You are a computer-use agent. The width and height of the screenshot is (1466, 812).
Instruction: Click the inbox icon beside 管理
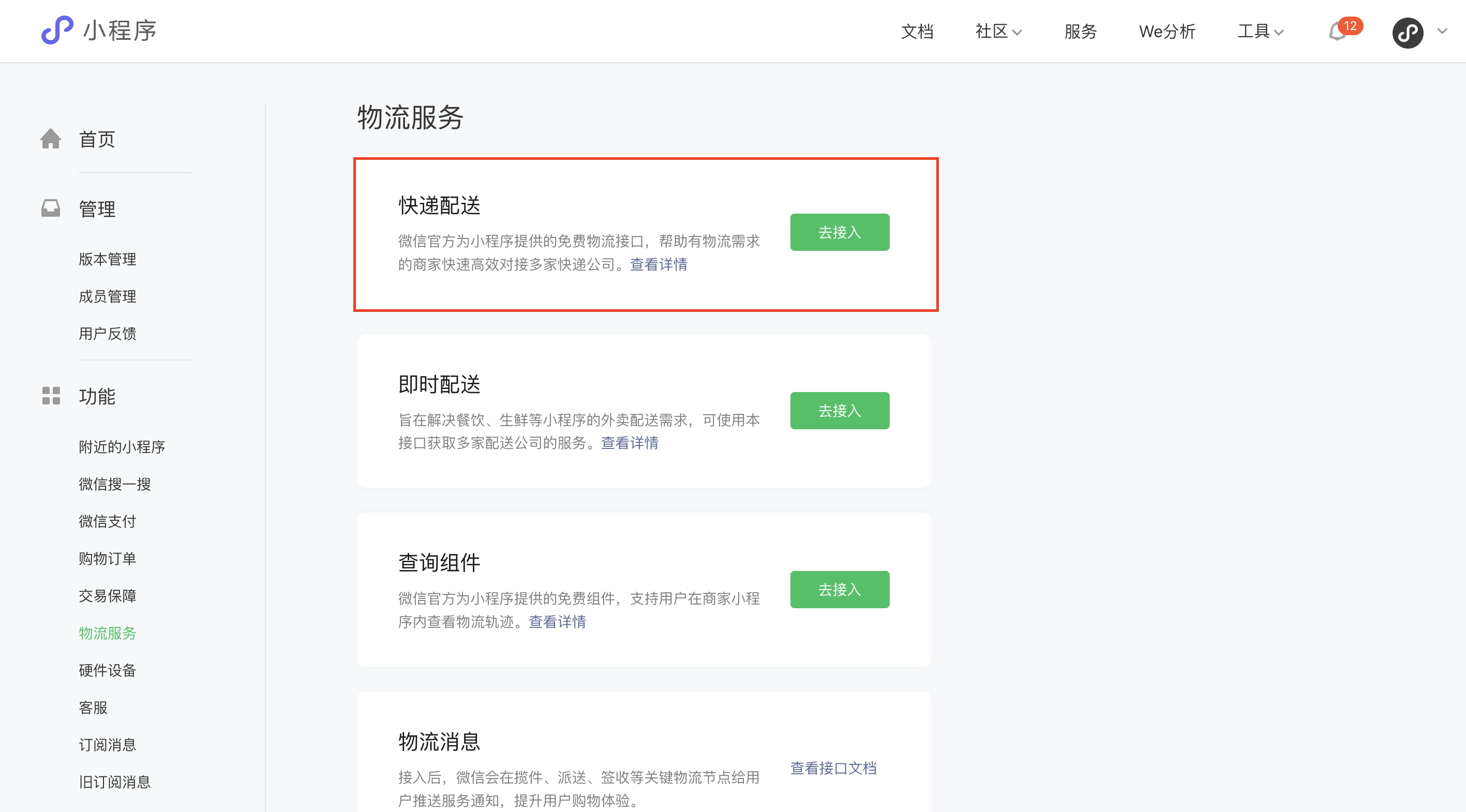click(51, 208)
